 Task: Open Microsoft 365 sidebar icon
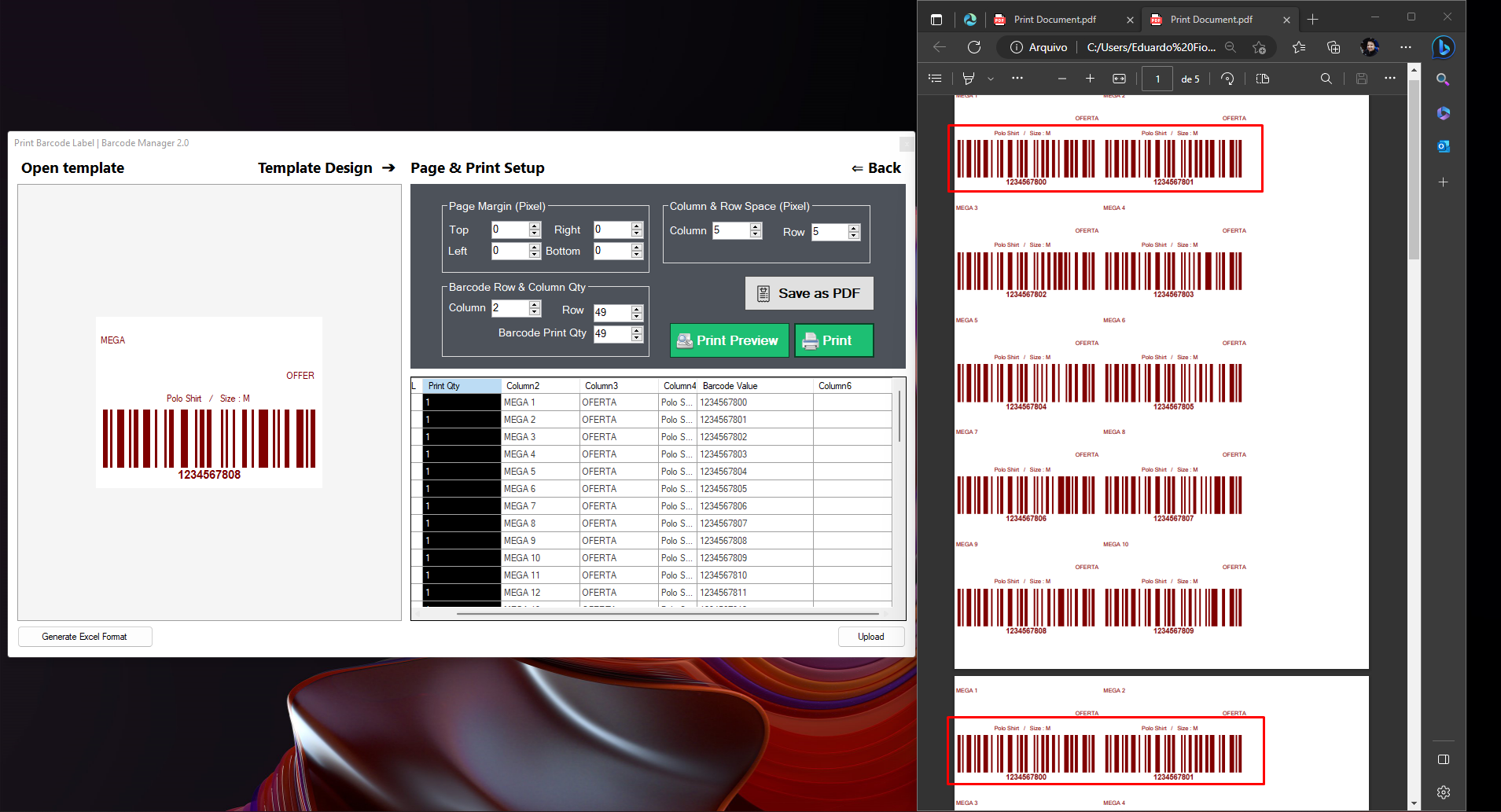point(1443,113)
